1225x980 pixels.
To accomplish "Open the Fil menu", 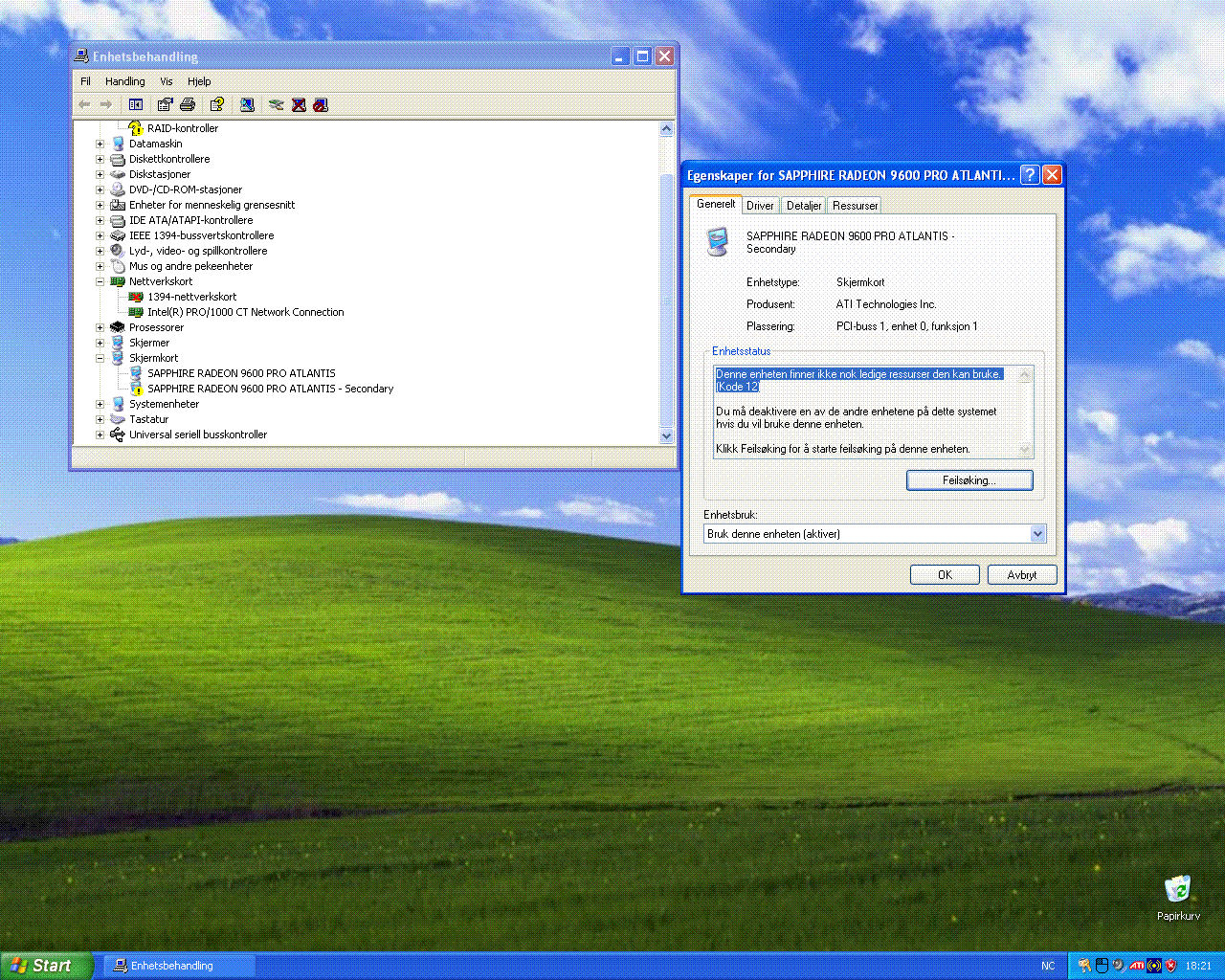I will (85, 81).
